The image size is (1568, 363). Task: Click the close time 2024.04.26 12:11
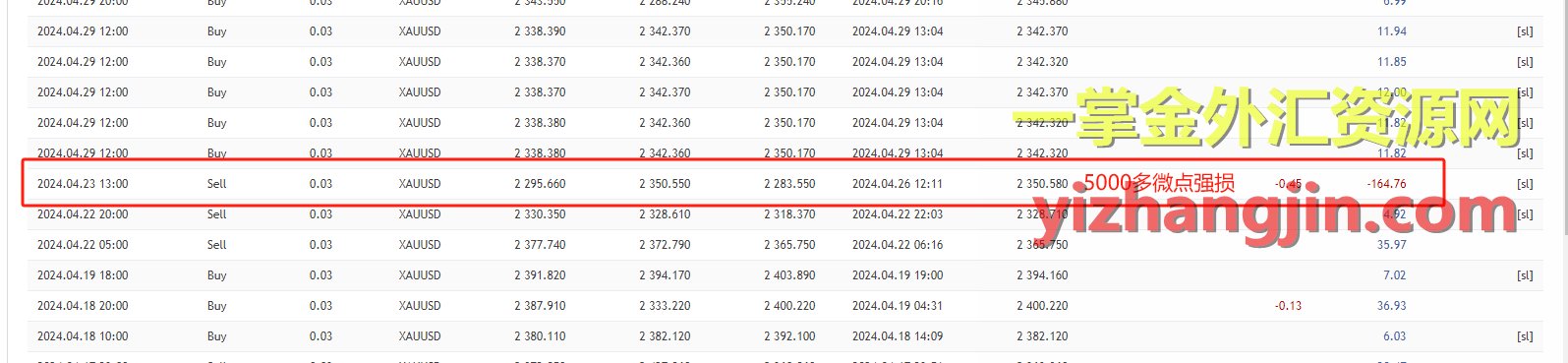pos(898,184)
